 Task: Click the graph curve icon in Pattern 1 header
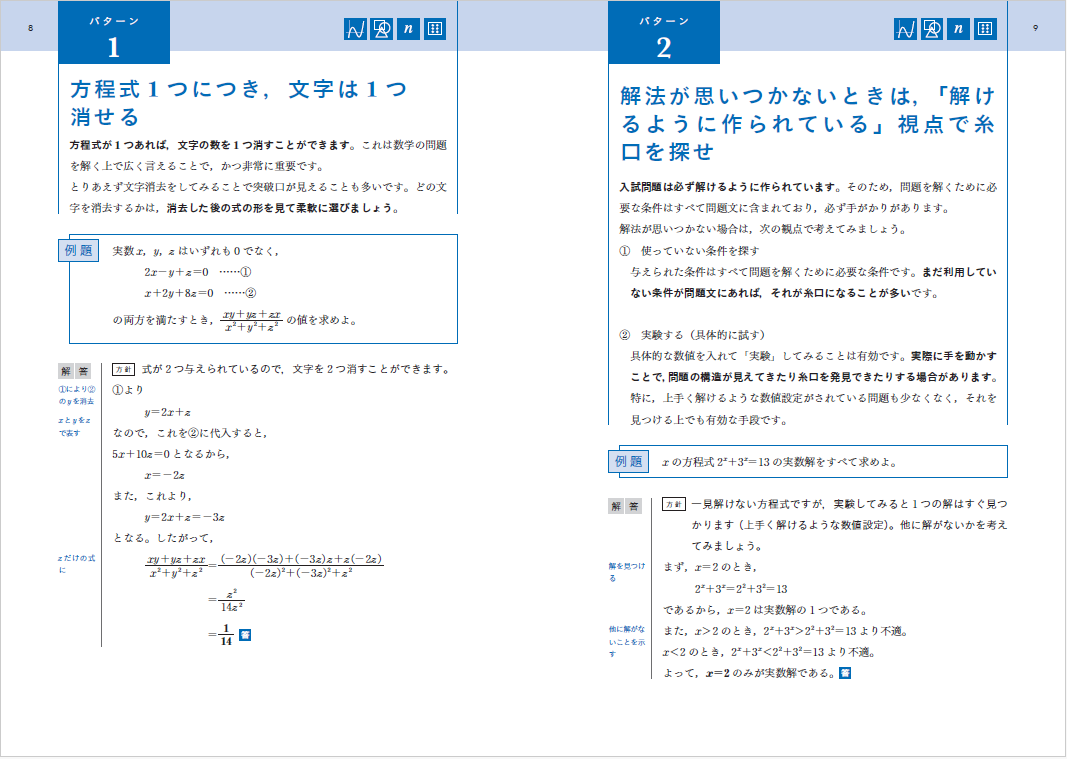pos(355,29)
